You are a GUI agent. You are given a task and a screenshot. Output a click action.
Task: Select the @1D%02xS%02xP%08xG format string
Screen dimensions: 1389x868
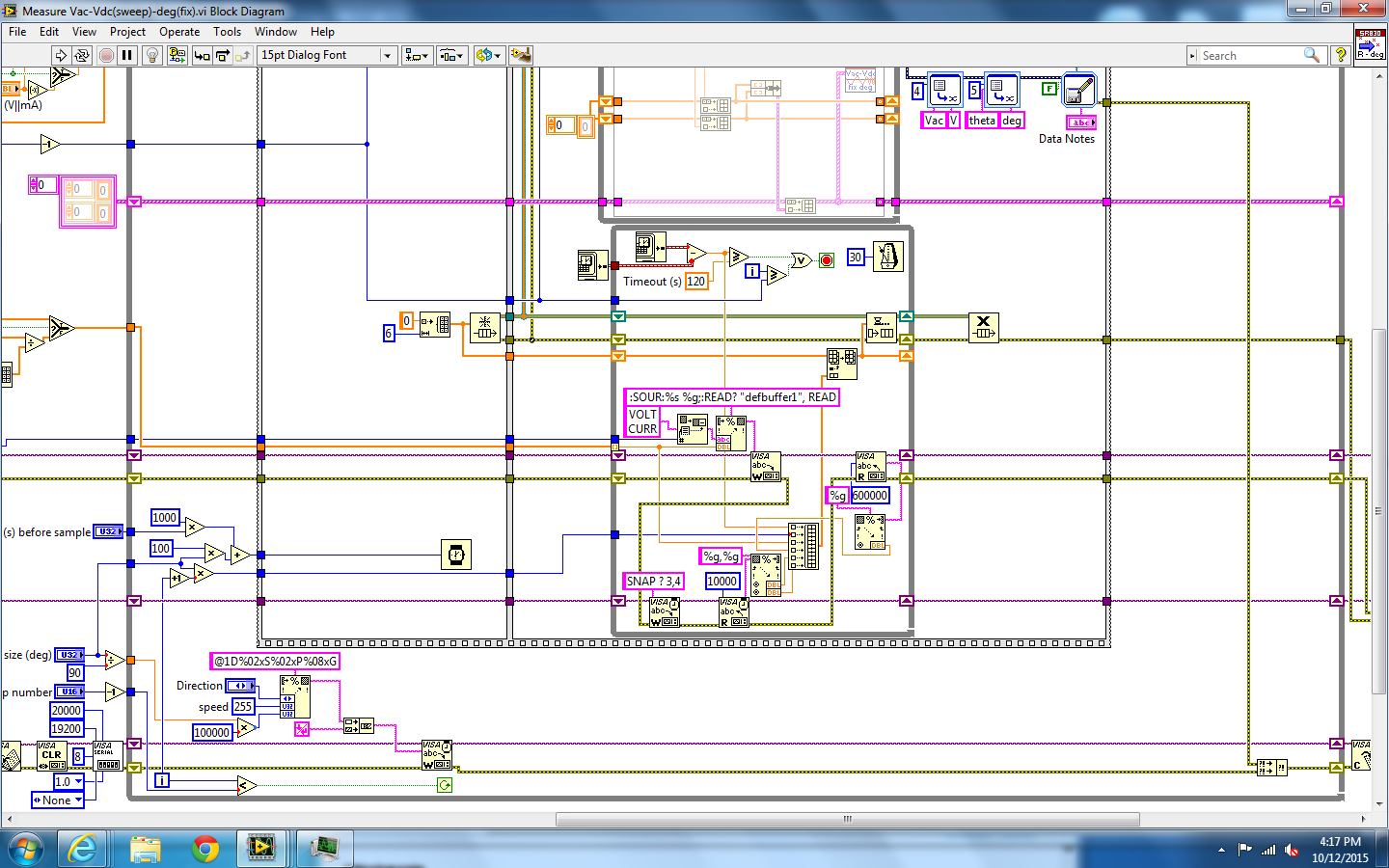(275, 662)
